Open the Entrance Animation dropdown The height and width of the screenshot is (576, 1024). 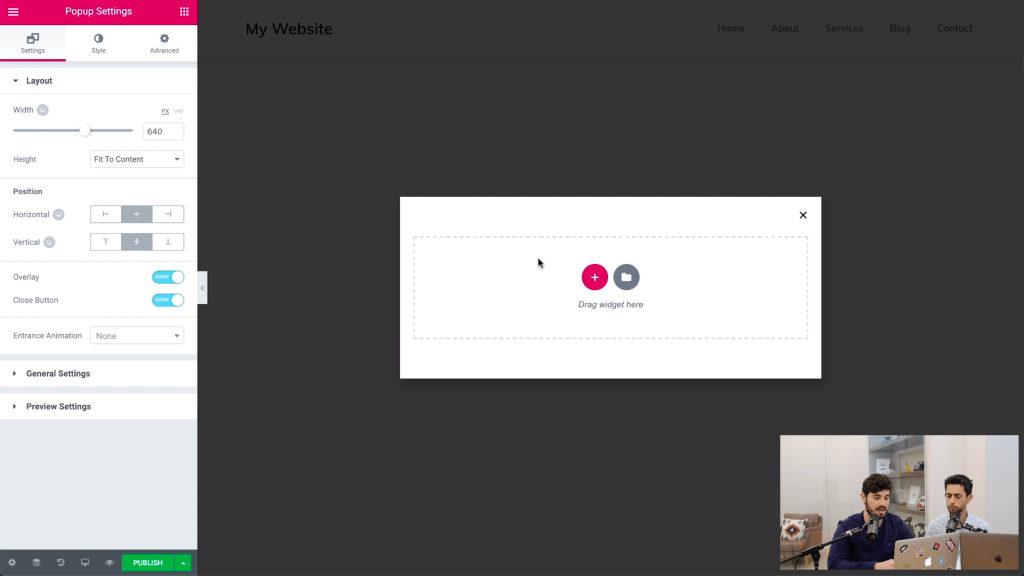tap(136, 336)
